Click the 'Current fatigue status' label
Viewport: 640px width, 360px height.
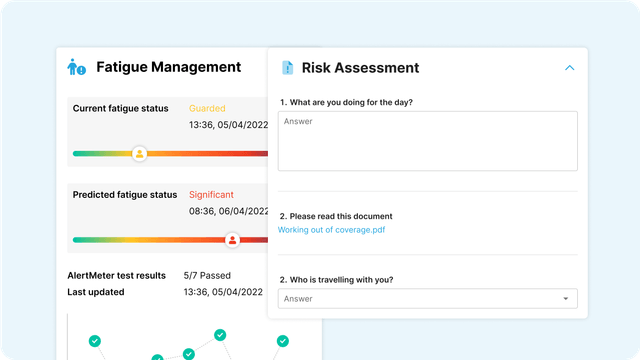(x=120, y=108)
